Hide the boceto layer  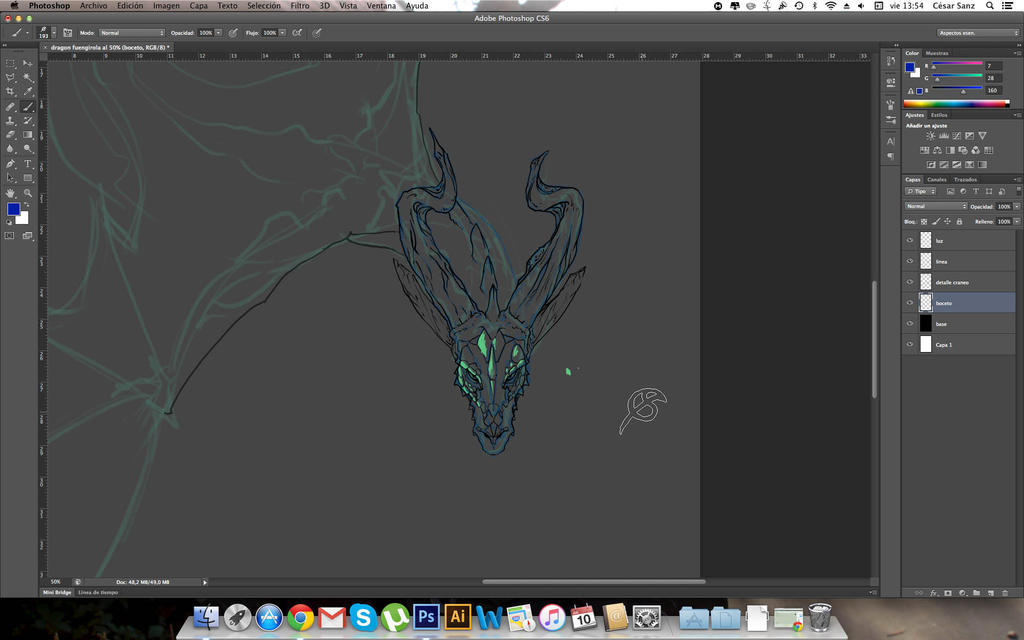tap(910, 303)
